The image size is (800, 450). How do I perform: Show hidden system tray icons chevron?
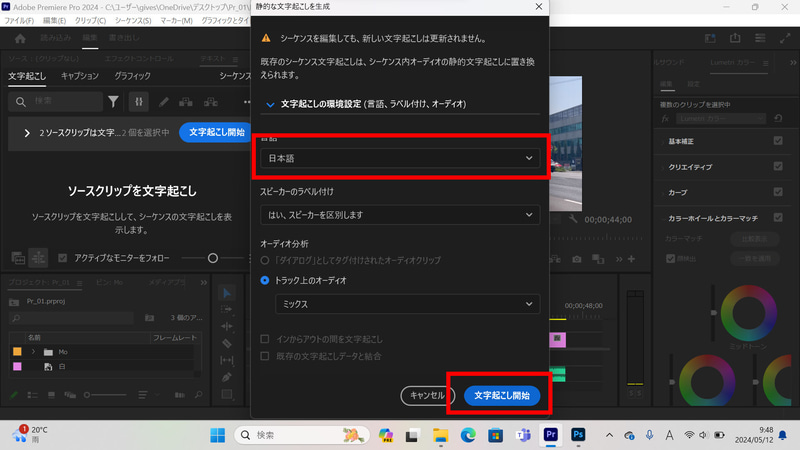609,435
